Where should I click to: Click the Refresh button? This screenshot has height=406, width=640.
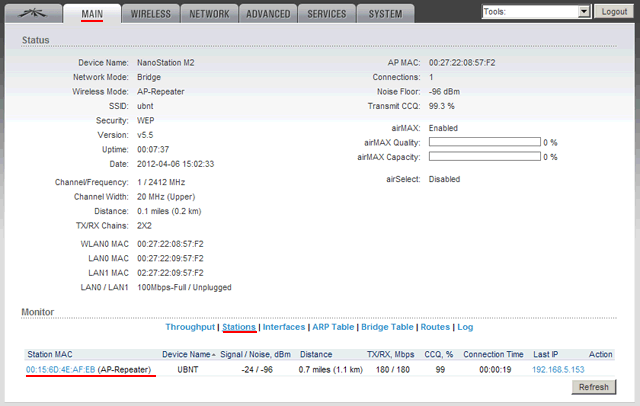[594, 387]
